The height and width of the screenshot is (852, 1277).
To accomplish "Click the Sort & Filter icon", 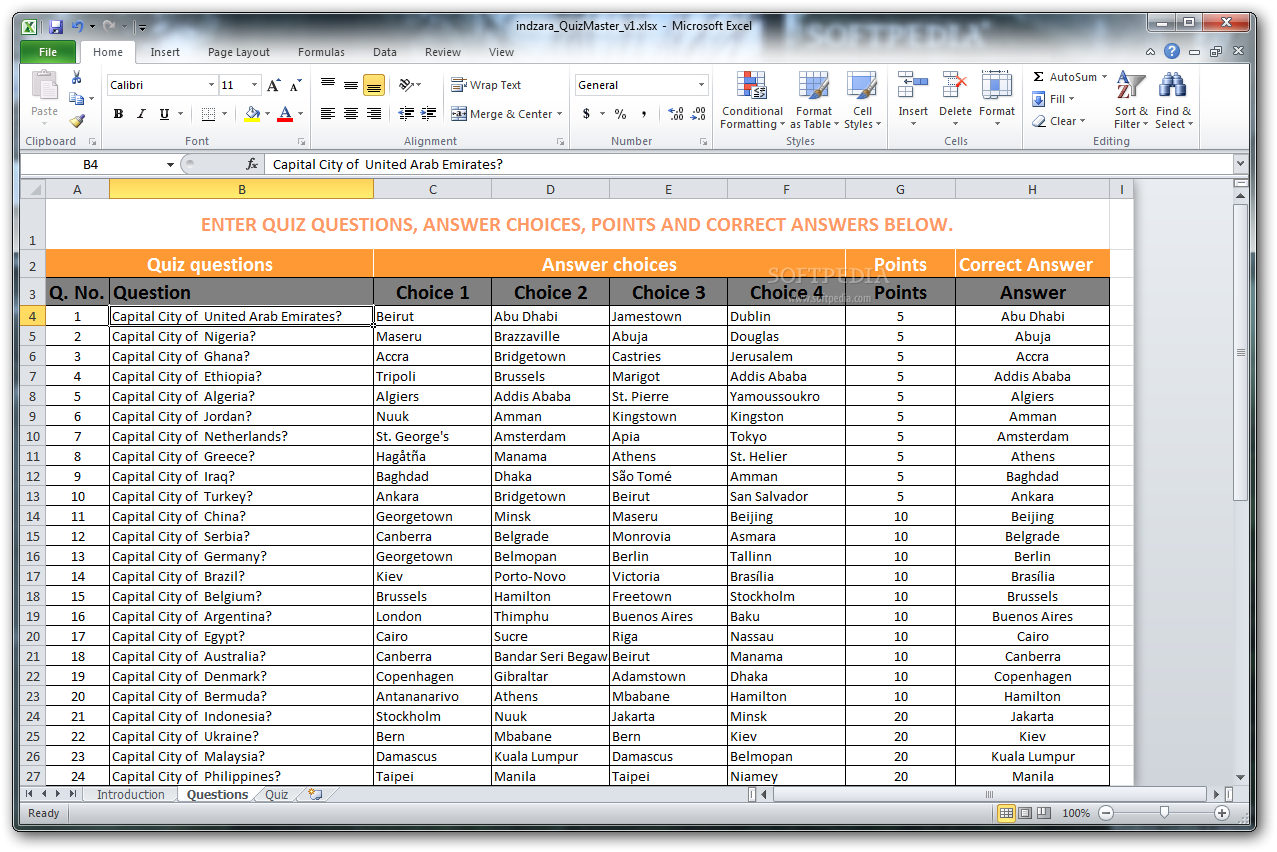I will point(1132,86).
